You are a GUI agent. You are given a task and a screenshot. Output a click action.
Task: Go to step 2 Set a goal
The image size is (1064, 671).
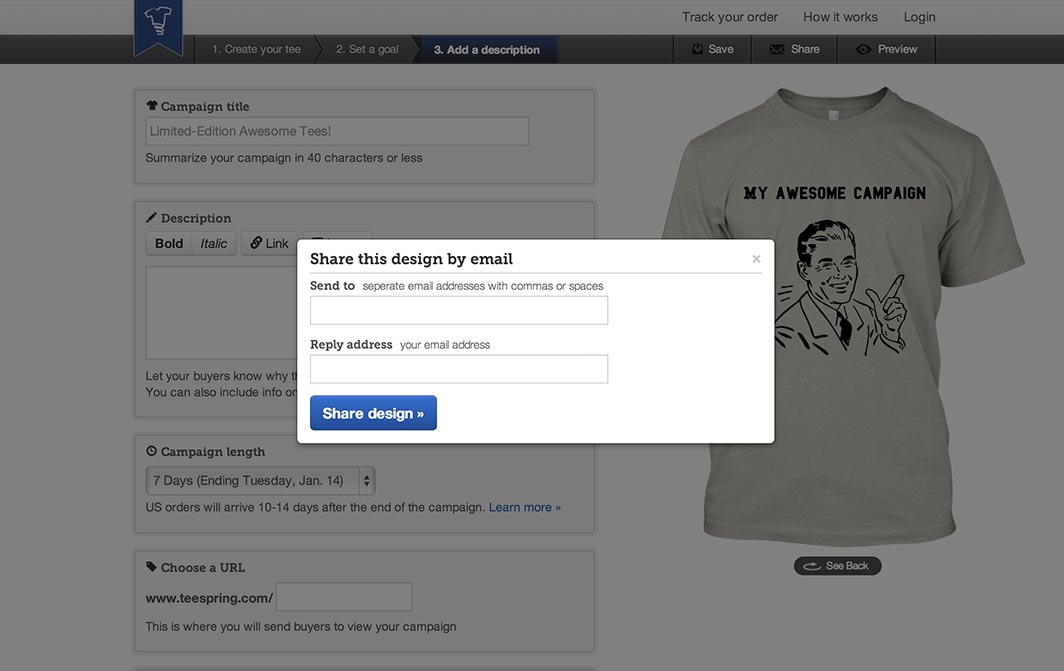point(367,50)
